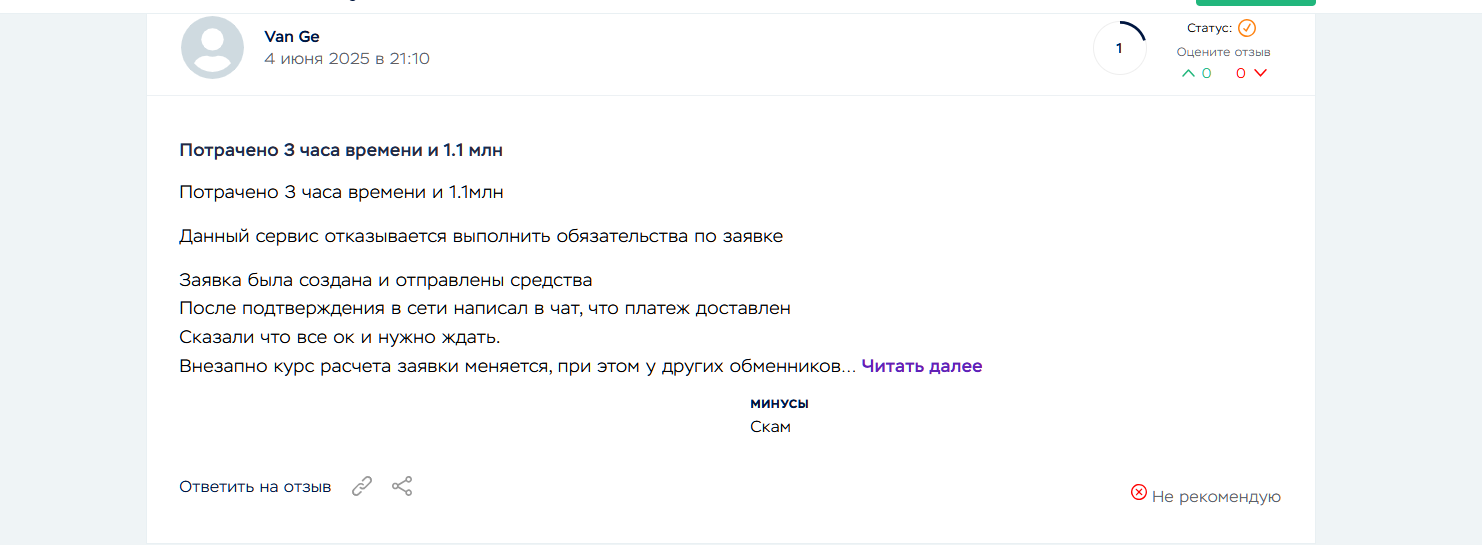The height and width of the screenshot is (545, 1482).
Task: Copy review link via chain icon
Action: pos(362,487)
